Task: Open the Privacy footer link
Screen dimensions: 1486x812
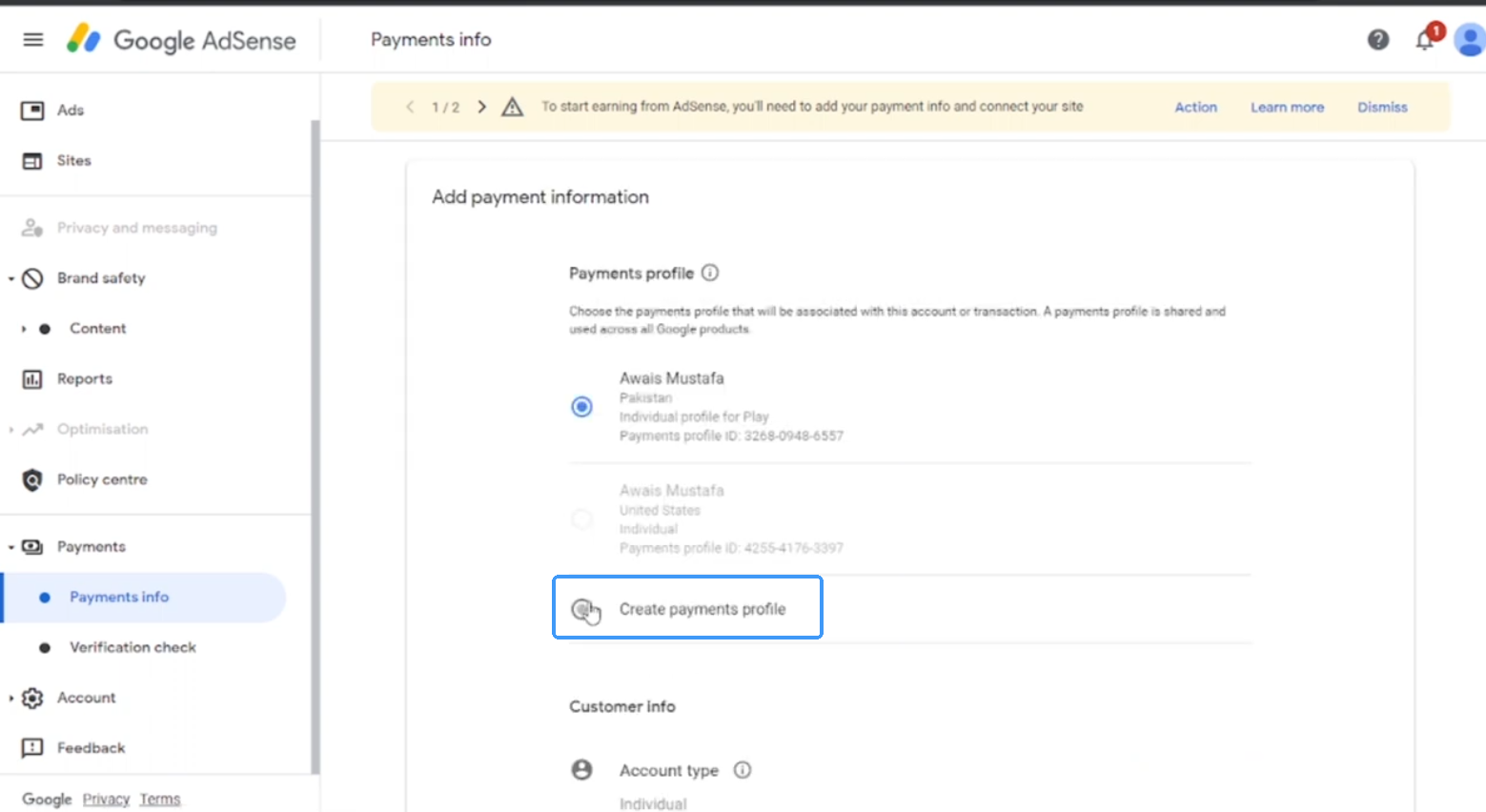Action: point(106,800)
